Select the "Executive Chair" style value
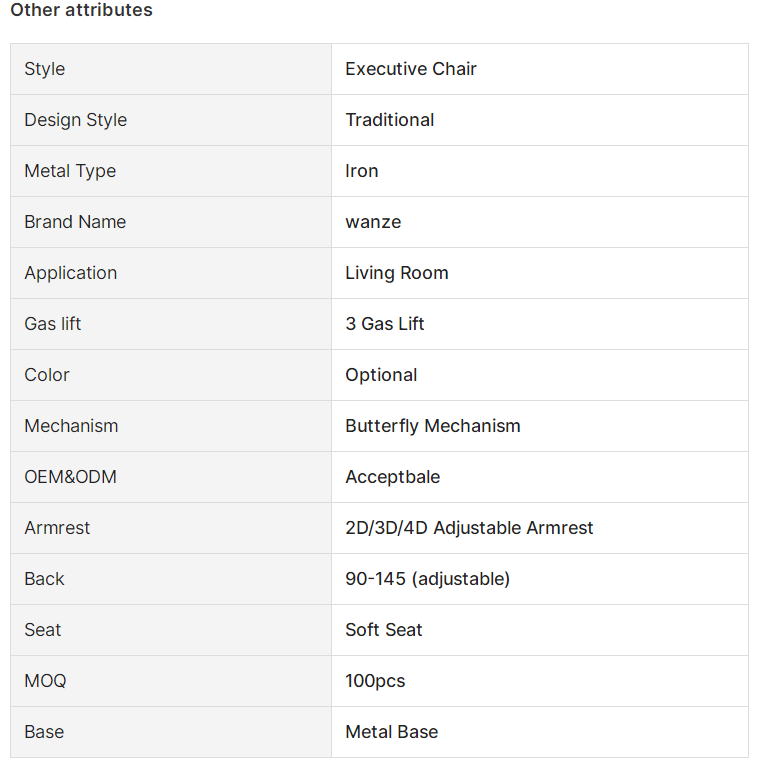Screen dimensions: 758x777 [411, 69]
